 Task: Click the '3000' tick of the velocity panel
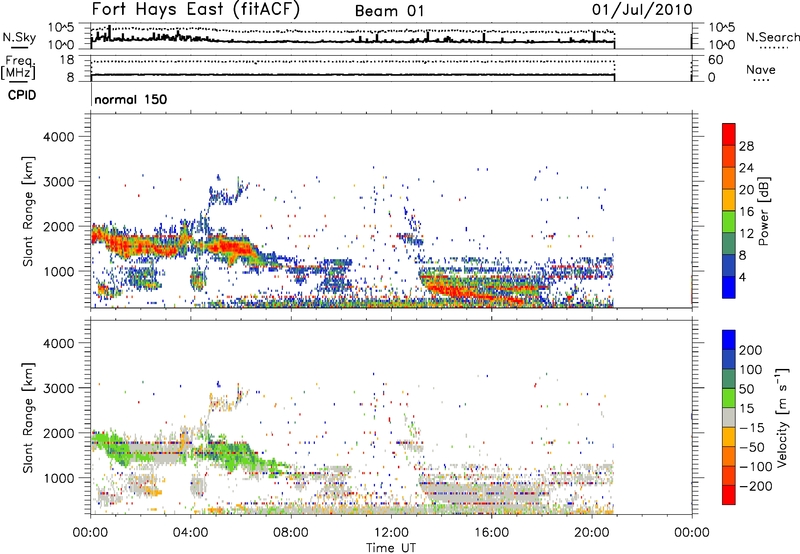(x=58, y=388)
